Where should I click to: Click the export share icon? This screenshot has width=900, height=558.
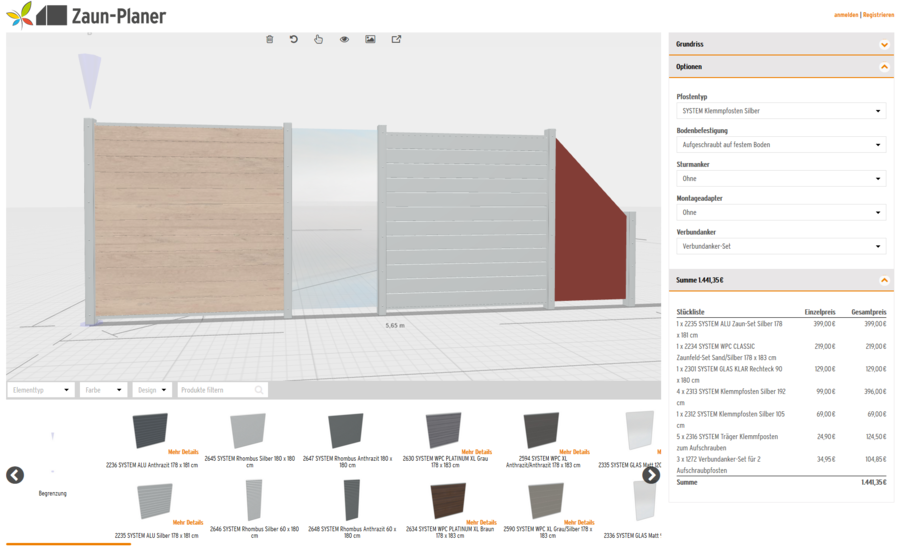(x=396, y=39)
